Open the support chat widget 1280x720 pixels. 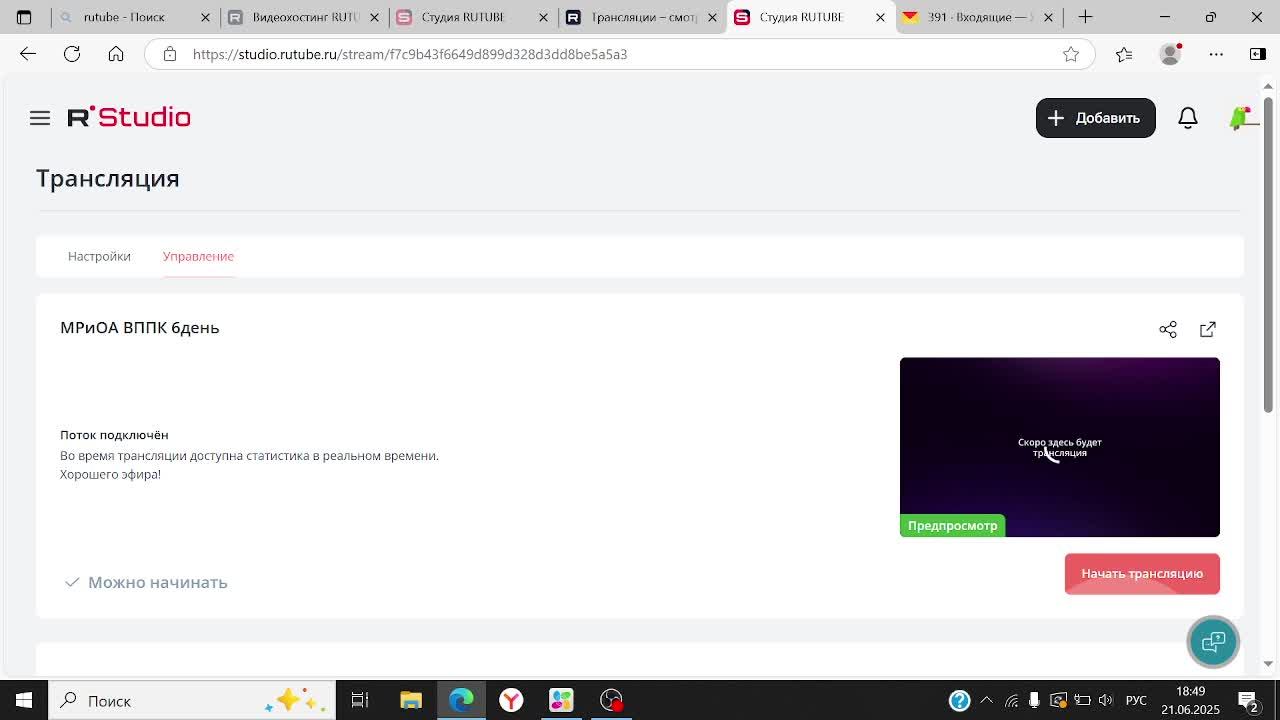(1213, 642)
